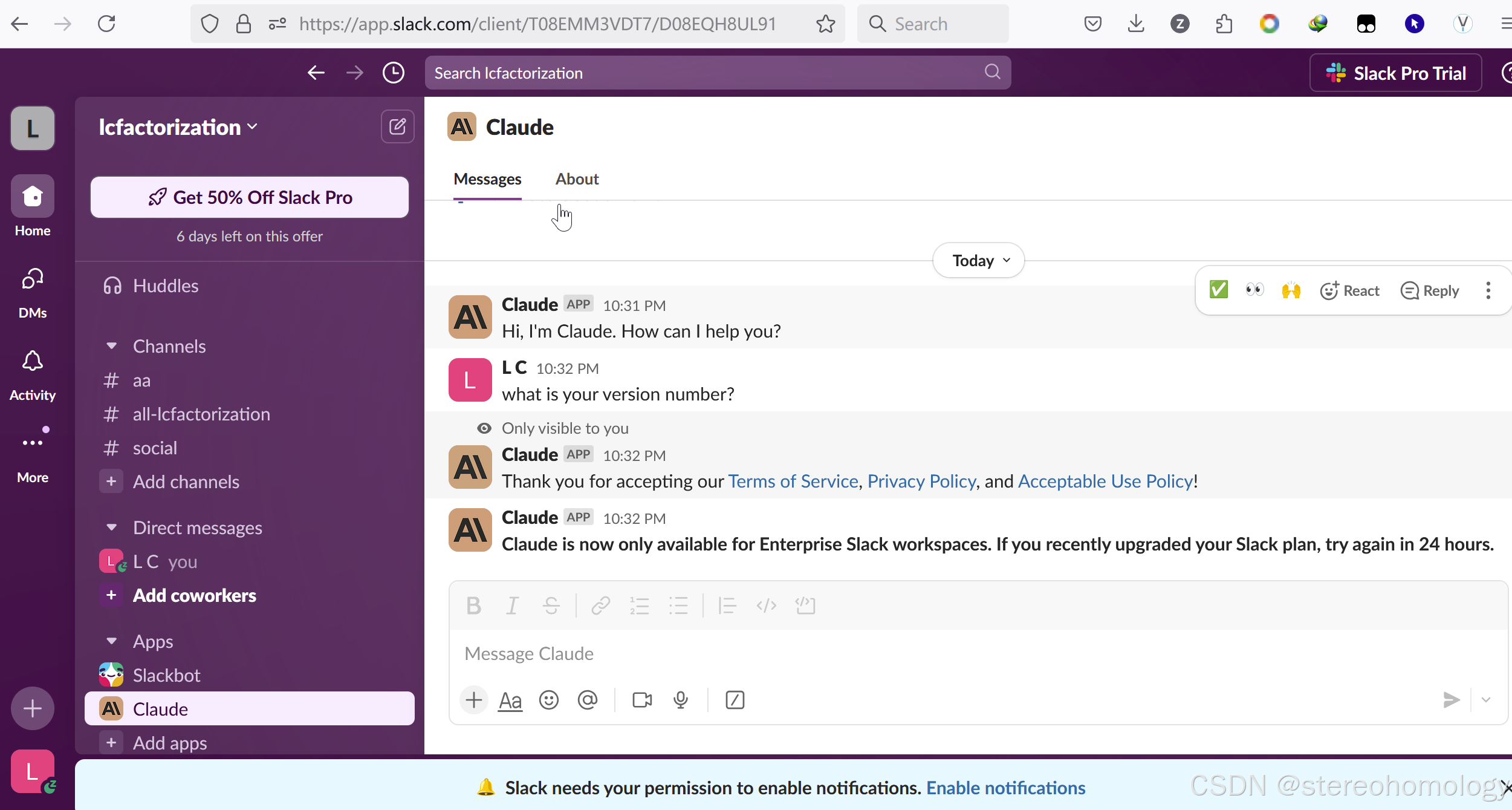Record a video clip

click(x=641, y=700)
